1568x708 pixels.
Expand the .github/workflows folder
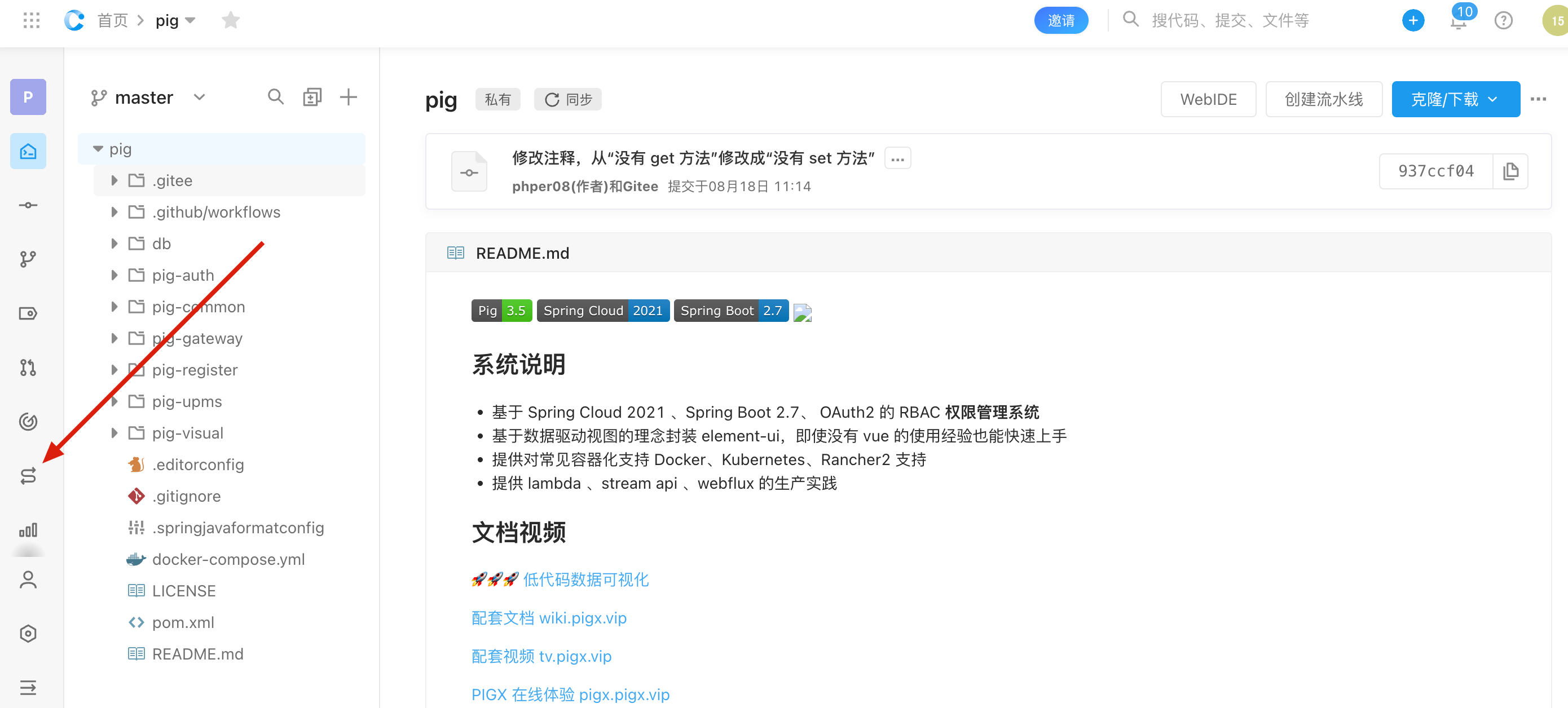click(114, 213)
